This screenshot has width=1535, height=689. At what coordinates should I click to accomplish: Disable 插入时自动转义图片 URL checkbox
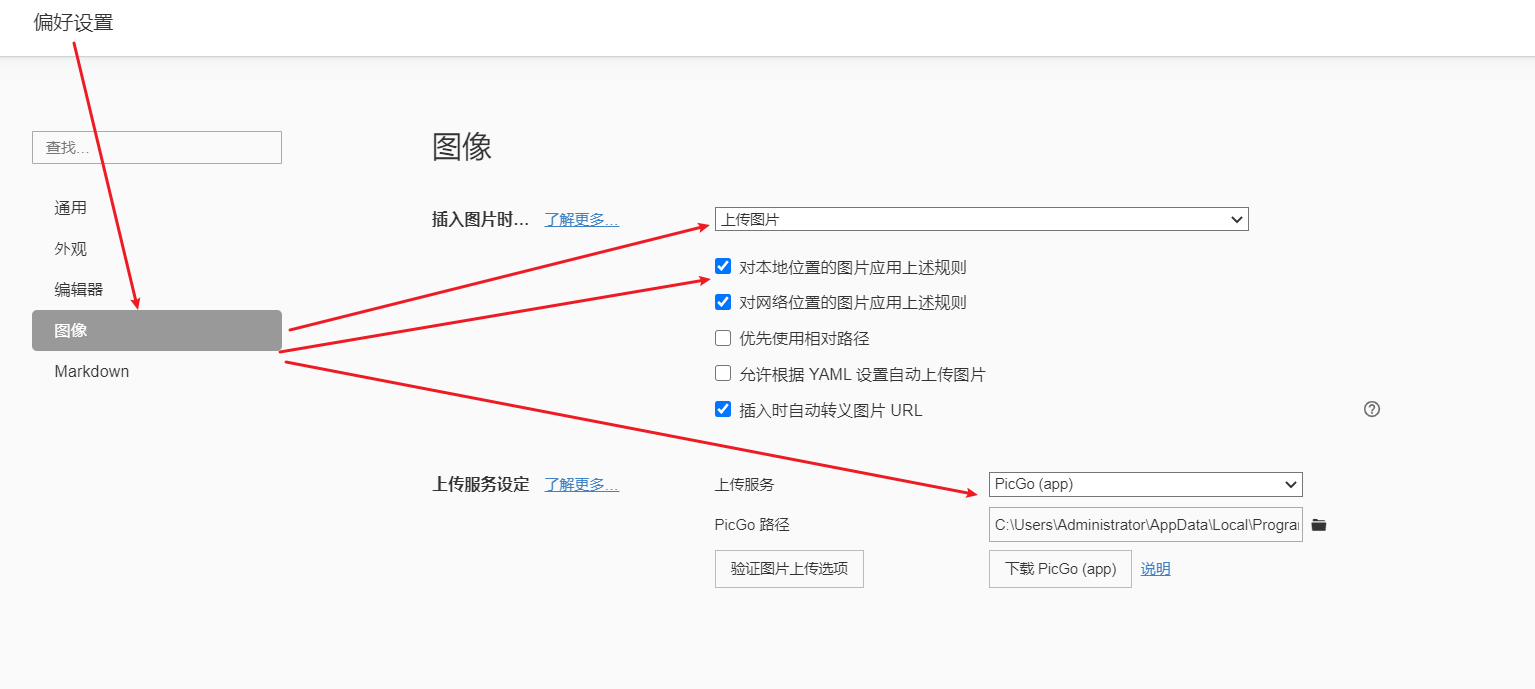coord(723,410)
